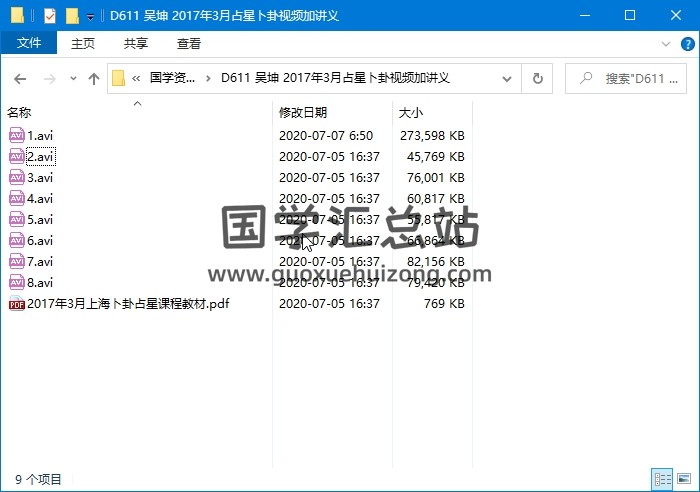The image size is (700, 492).
Task: Open the recent locations dropdown
Action: 73,79
